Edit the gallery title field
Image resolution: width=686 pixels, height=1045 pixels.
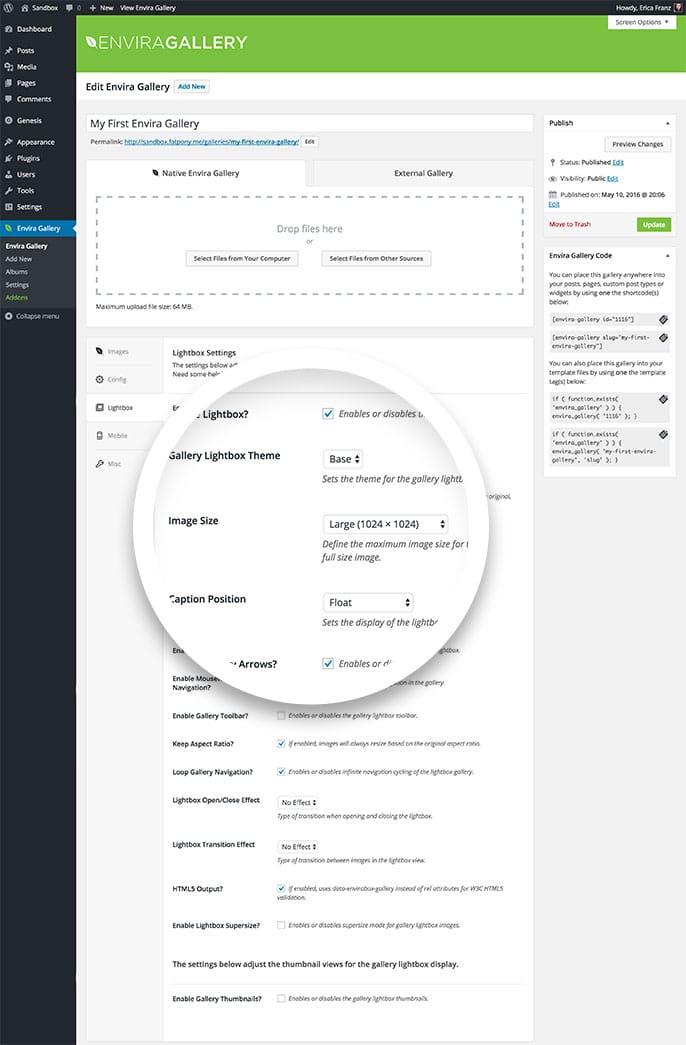point(309,123)
